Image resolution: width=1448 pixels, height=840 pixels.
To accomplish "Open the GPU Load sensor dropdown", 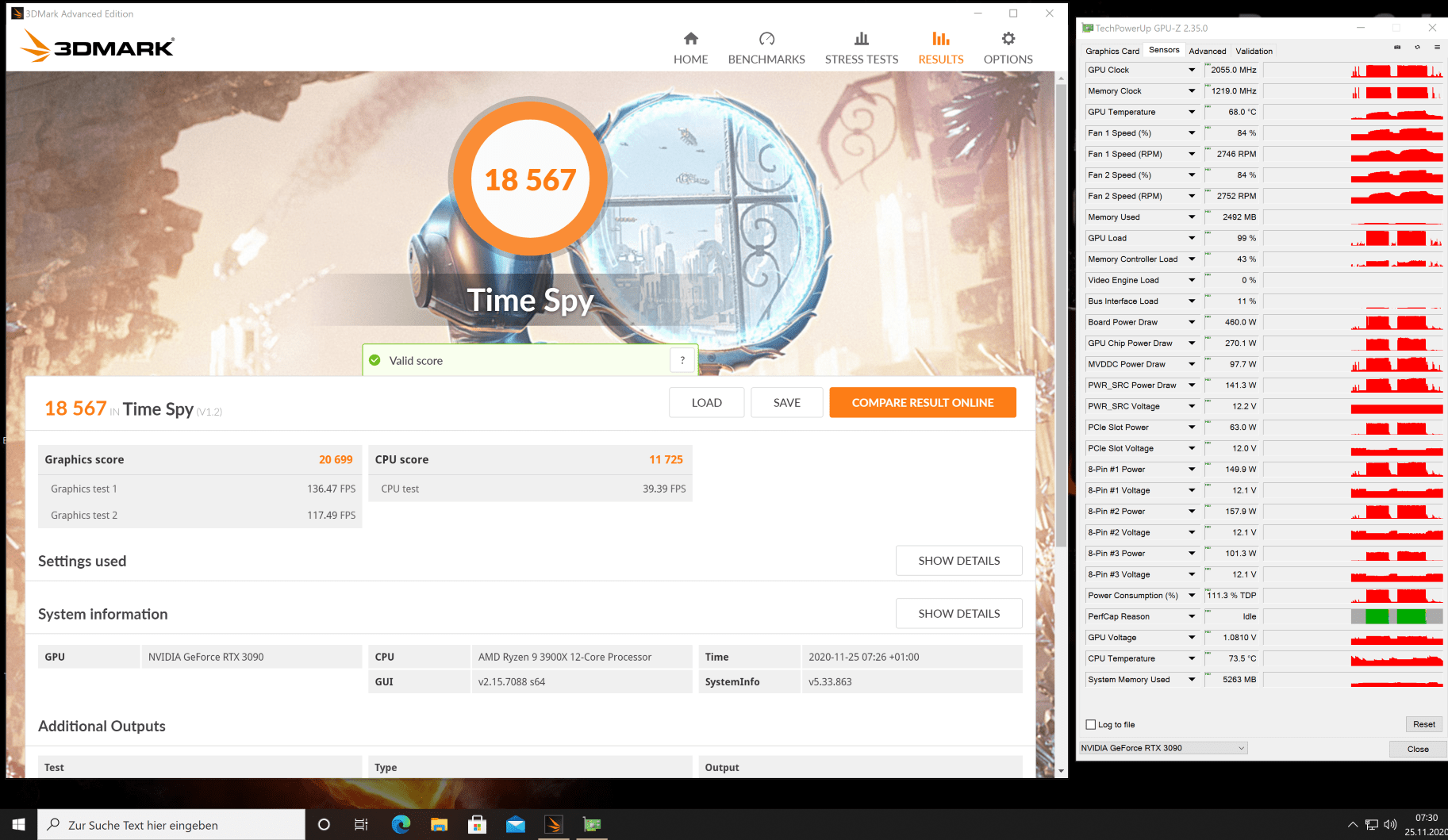I will point(1192,238).
